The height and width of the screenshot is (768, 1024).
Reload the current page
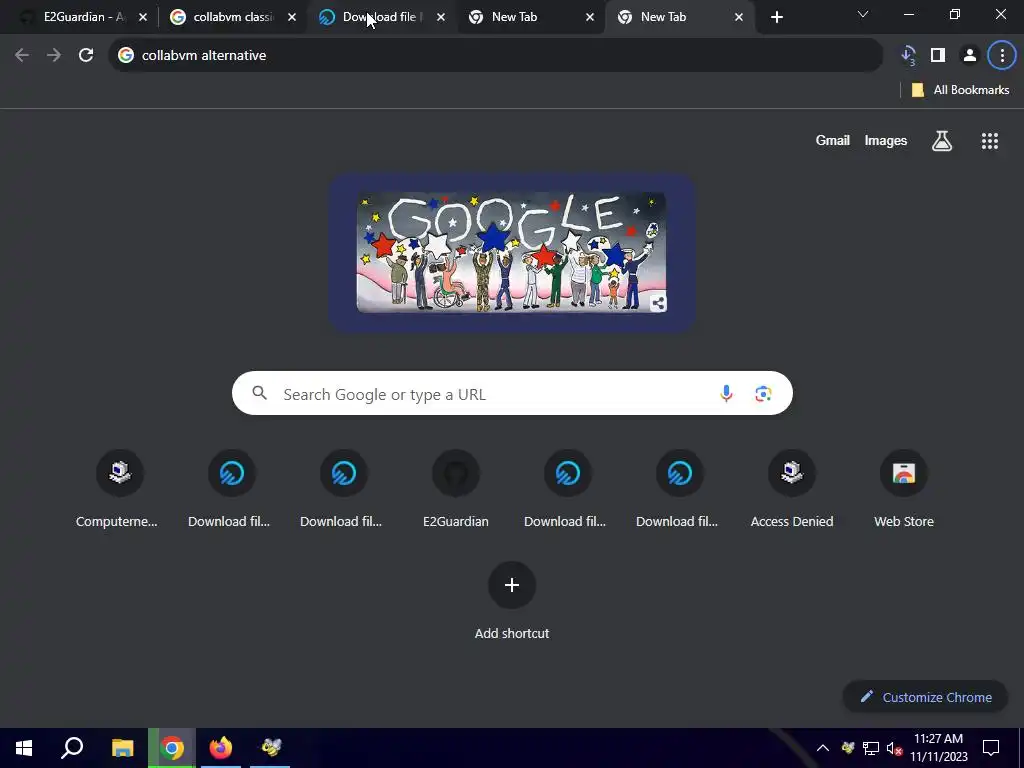(86, 56)
